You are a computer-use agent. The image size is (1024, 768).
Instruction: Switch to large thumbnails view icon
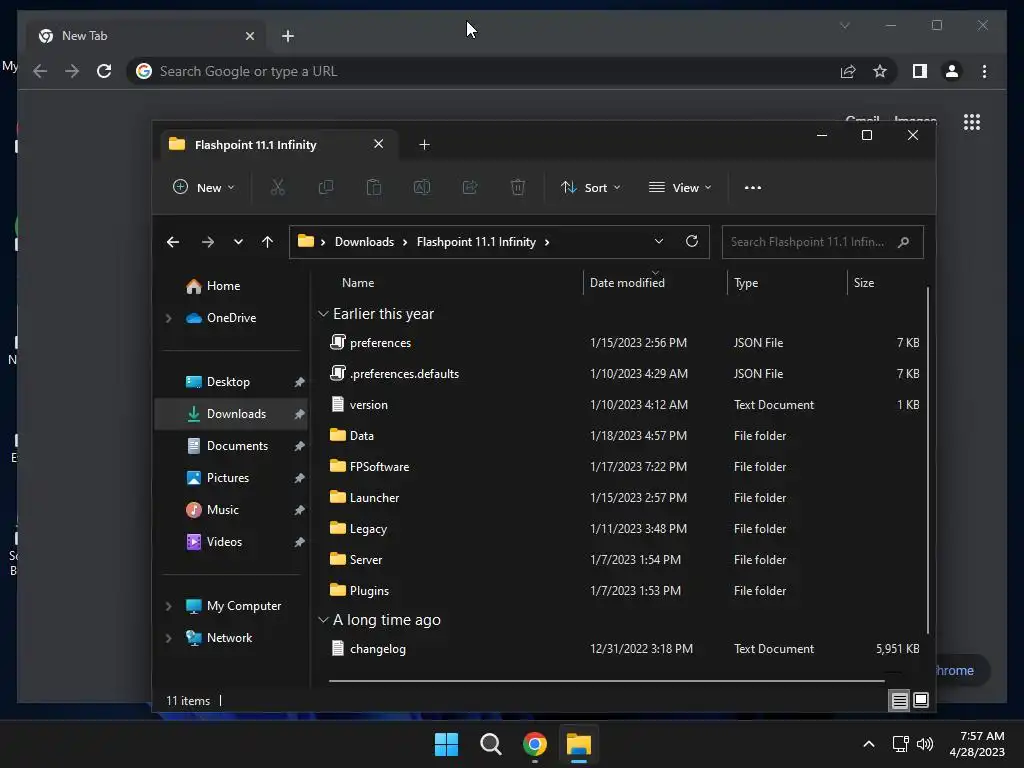pos(921,700)
